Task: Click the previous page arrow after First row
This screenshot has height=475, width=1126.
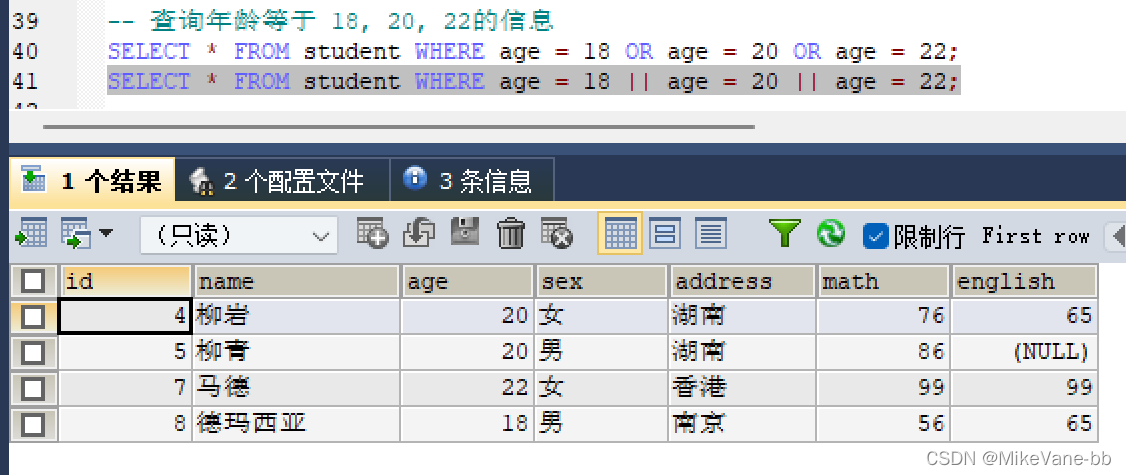Action: [1117, 236]
